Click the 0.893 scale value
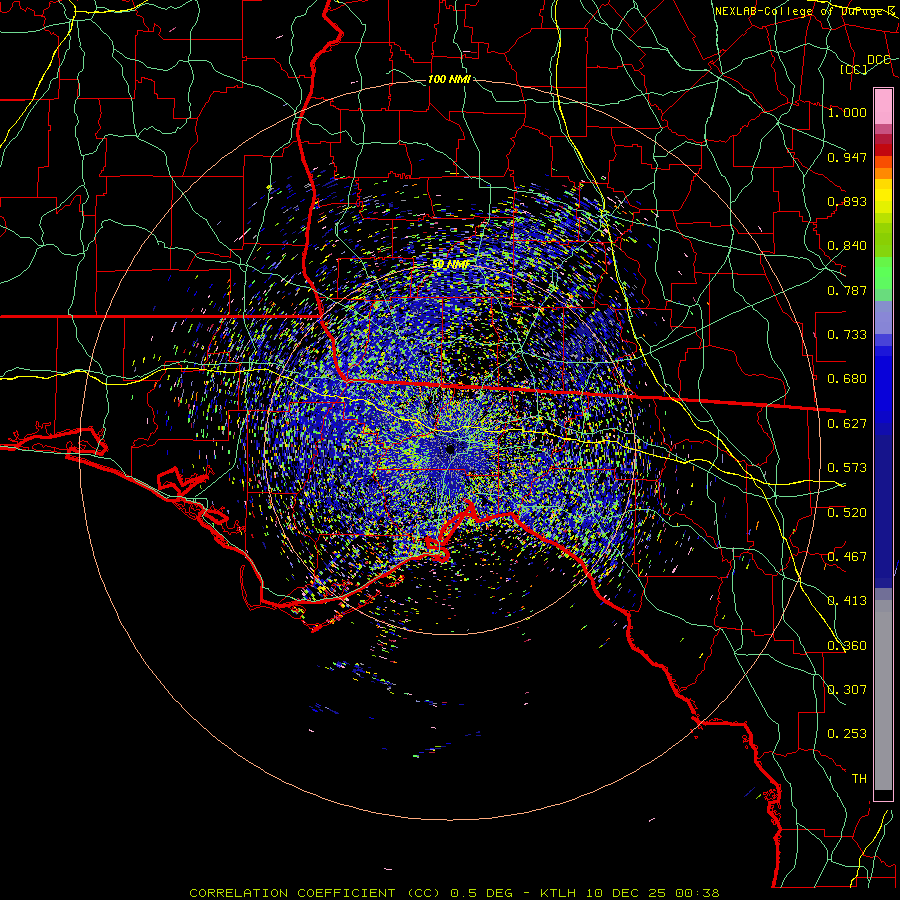The height and width of the screenshot is (900, 900). click(x=847, y=201)
